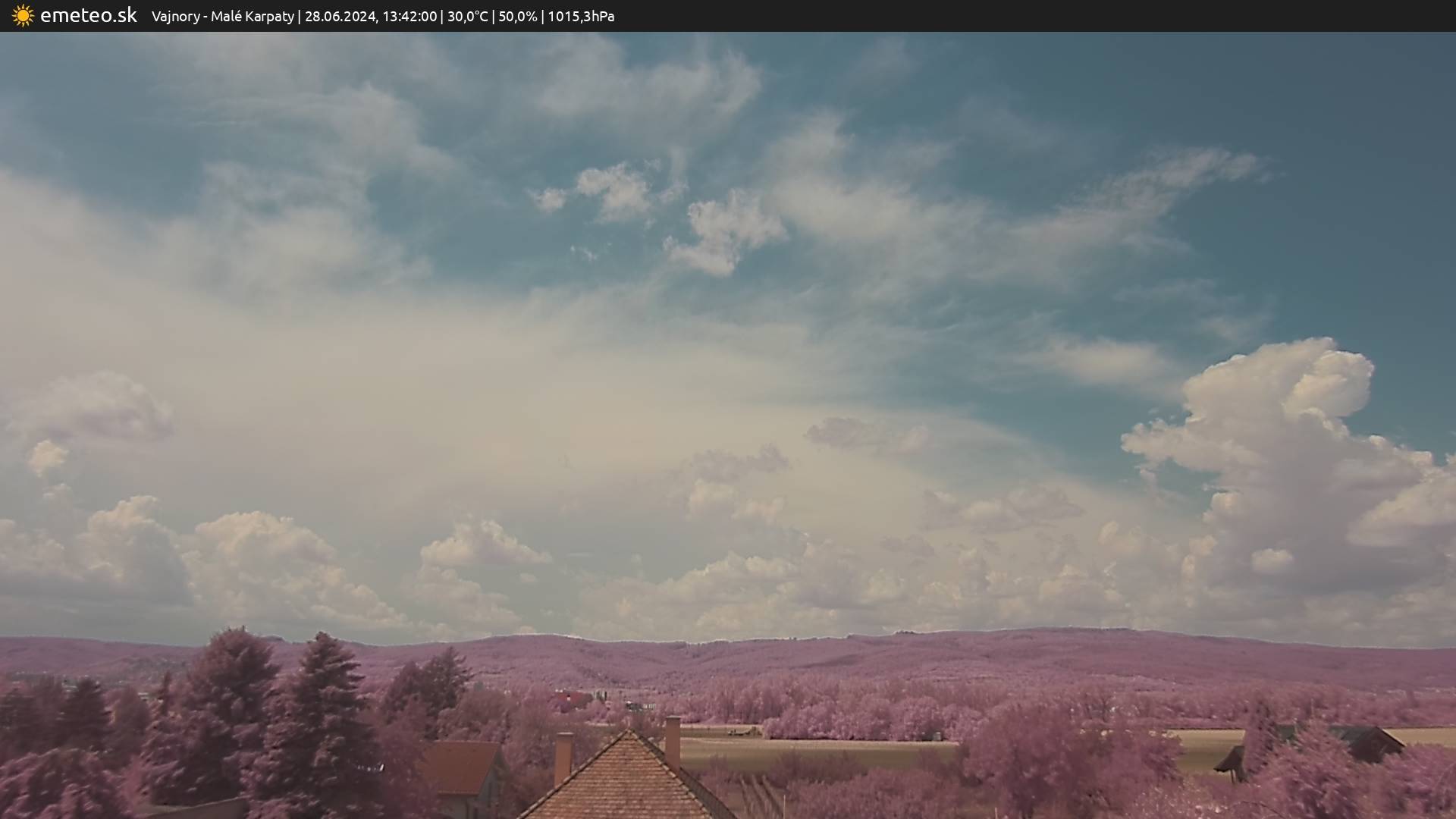Click the 50,0% humidity reading
1456x819 pixels.
click(517, 17)
